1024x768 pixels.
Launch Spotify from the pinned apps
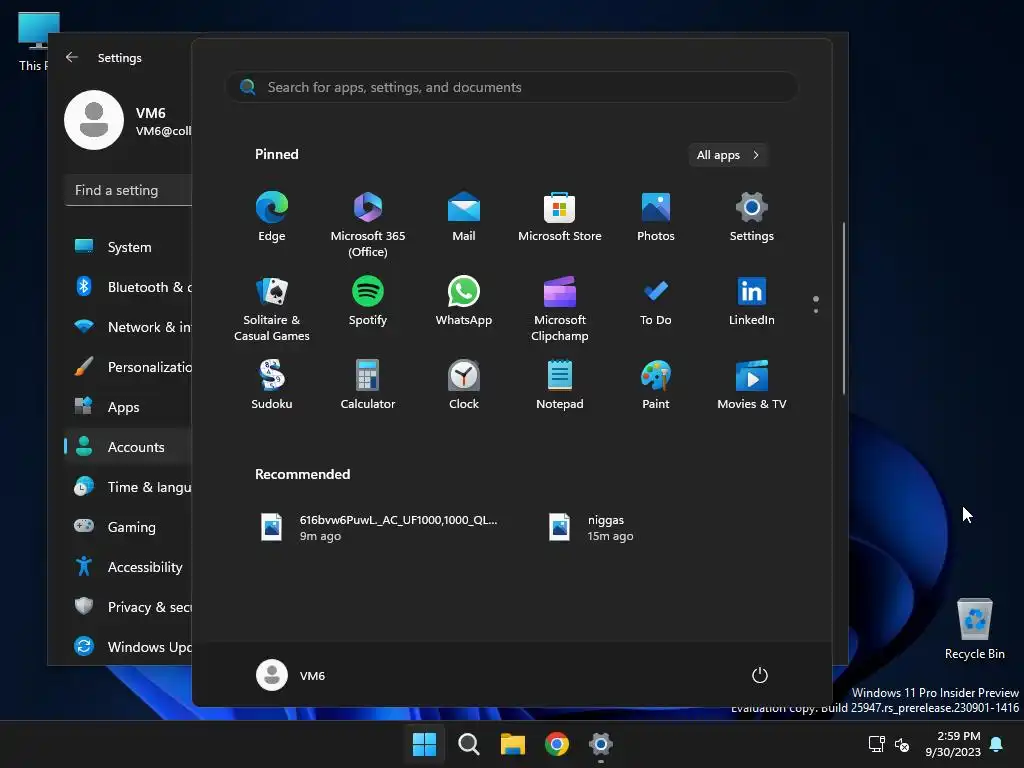[x=367, y=301]
